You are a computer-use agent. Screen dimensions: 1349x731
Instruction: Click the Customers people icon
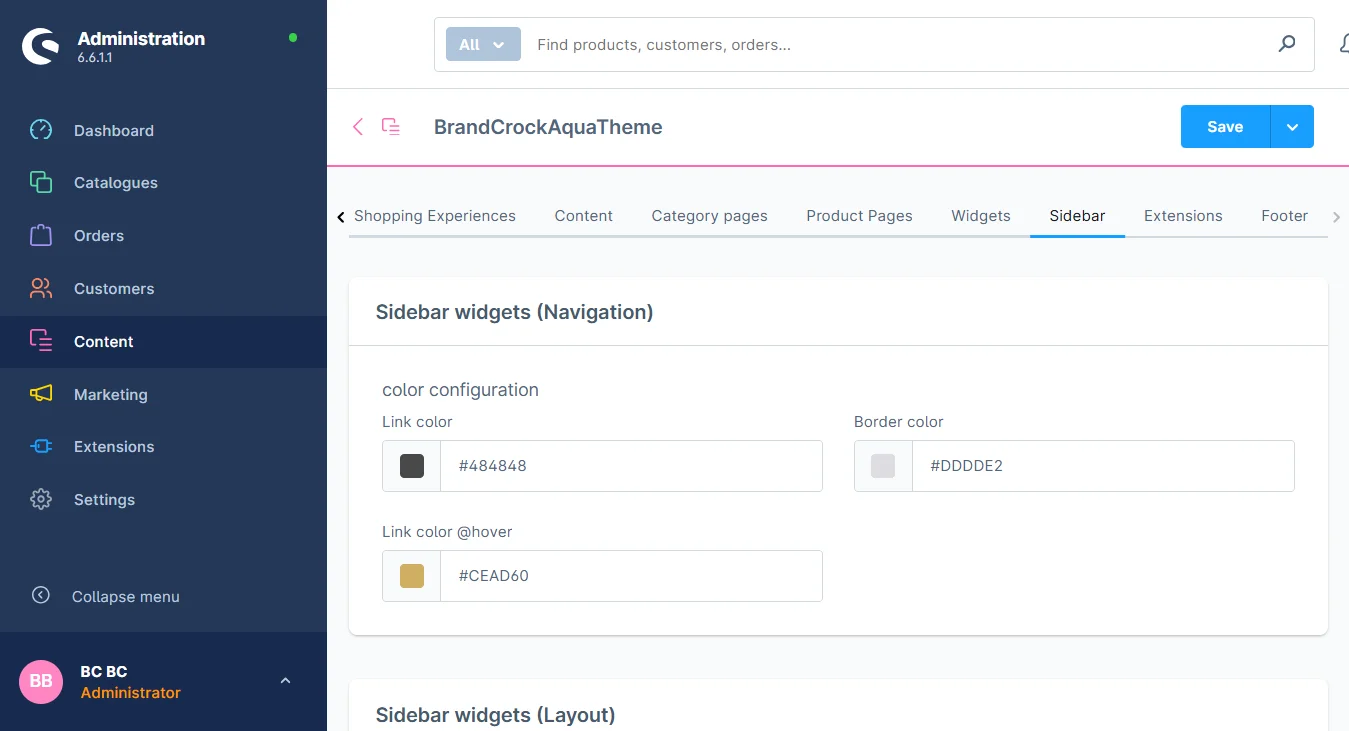(41, 289)
